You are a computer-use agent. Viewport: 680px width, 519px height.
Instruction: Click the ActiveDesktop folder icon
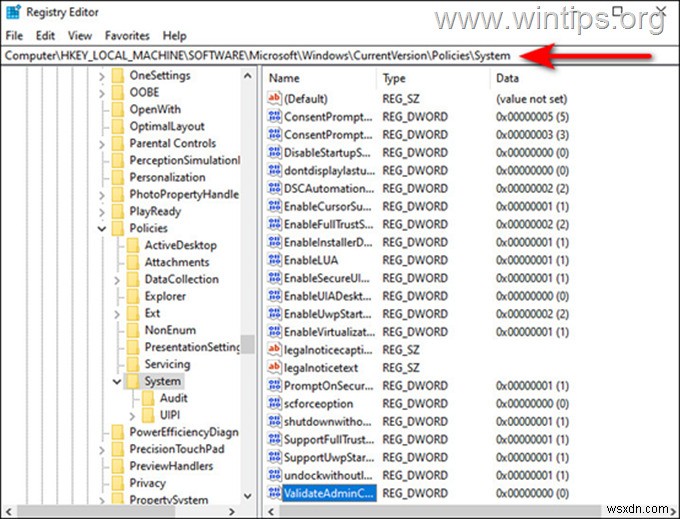pos(133,245)
